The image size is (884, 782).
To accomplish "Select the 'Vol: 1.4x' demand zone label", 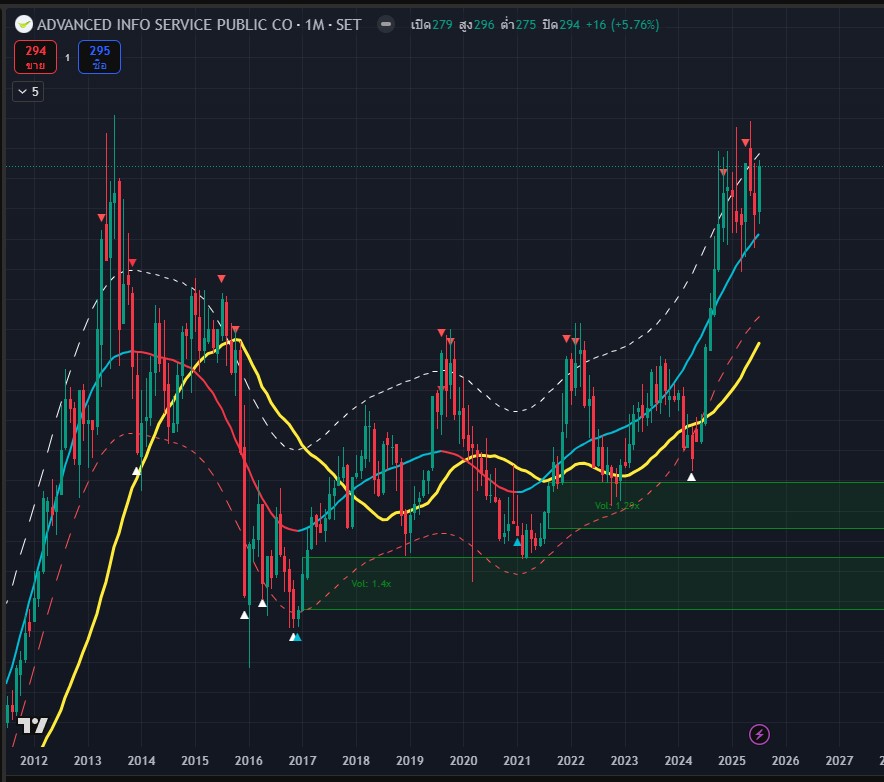I will click(x=371, y=584).
